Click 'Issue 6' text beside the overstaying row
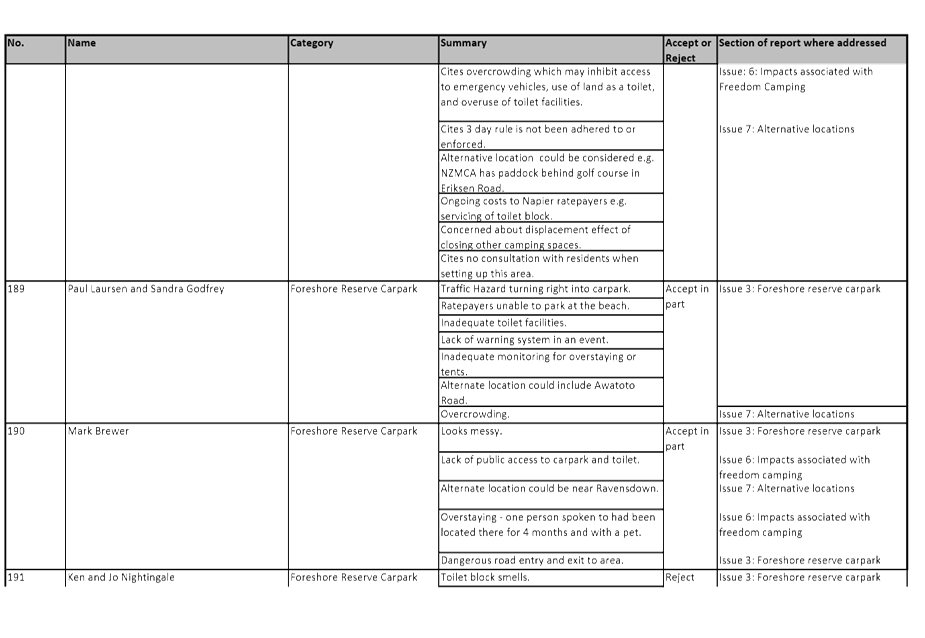Viewport: 925px width, 638px height. click(x=794, y=525)
